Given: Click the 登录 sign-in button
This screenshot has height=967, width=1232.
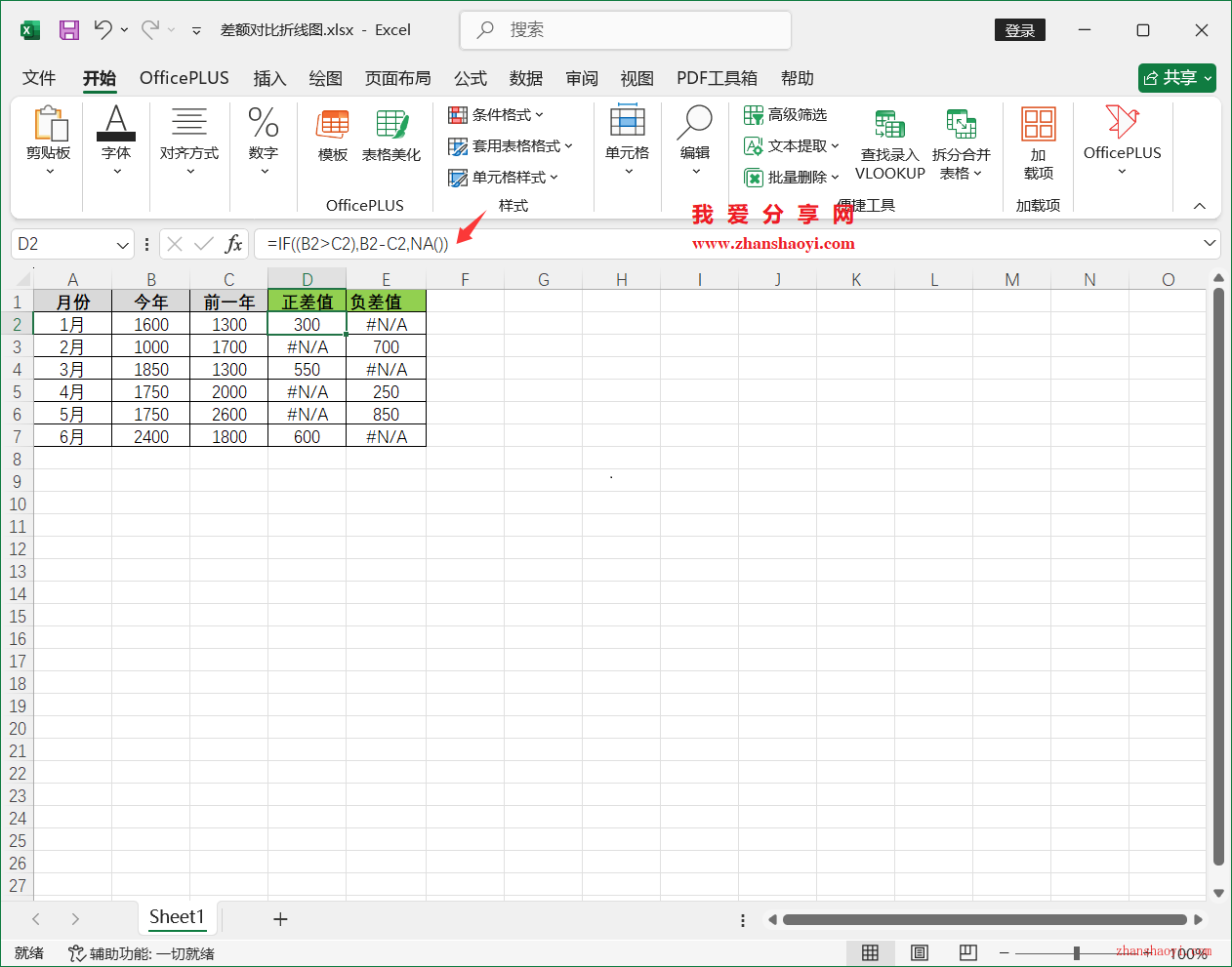Looking at the screenshot, I should 1019,29.
